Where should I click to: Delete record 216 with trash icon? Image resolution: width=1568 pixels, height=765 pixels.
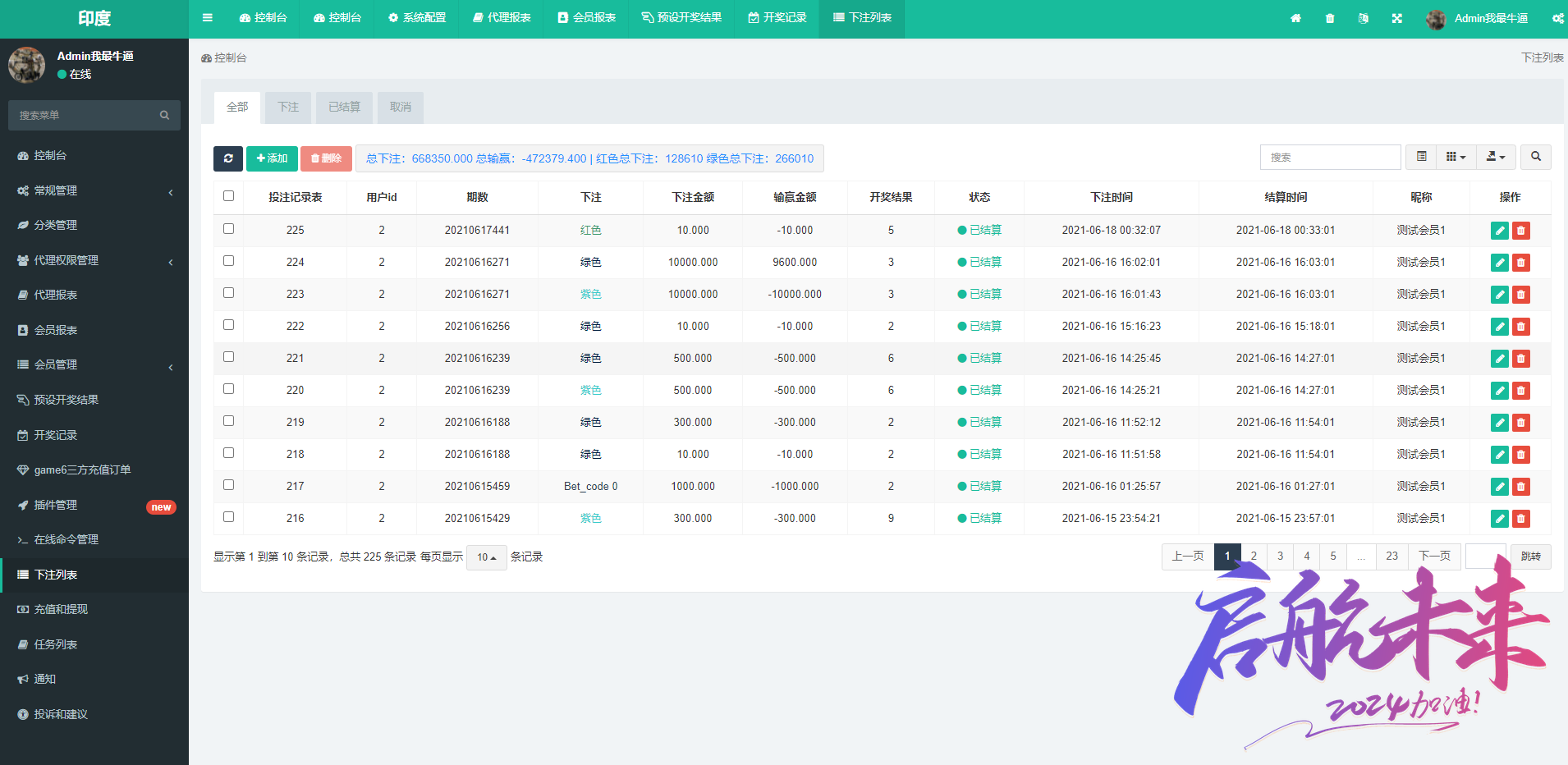[1521, 519]
